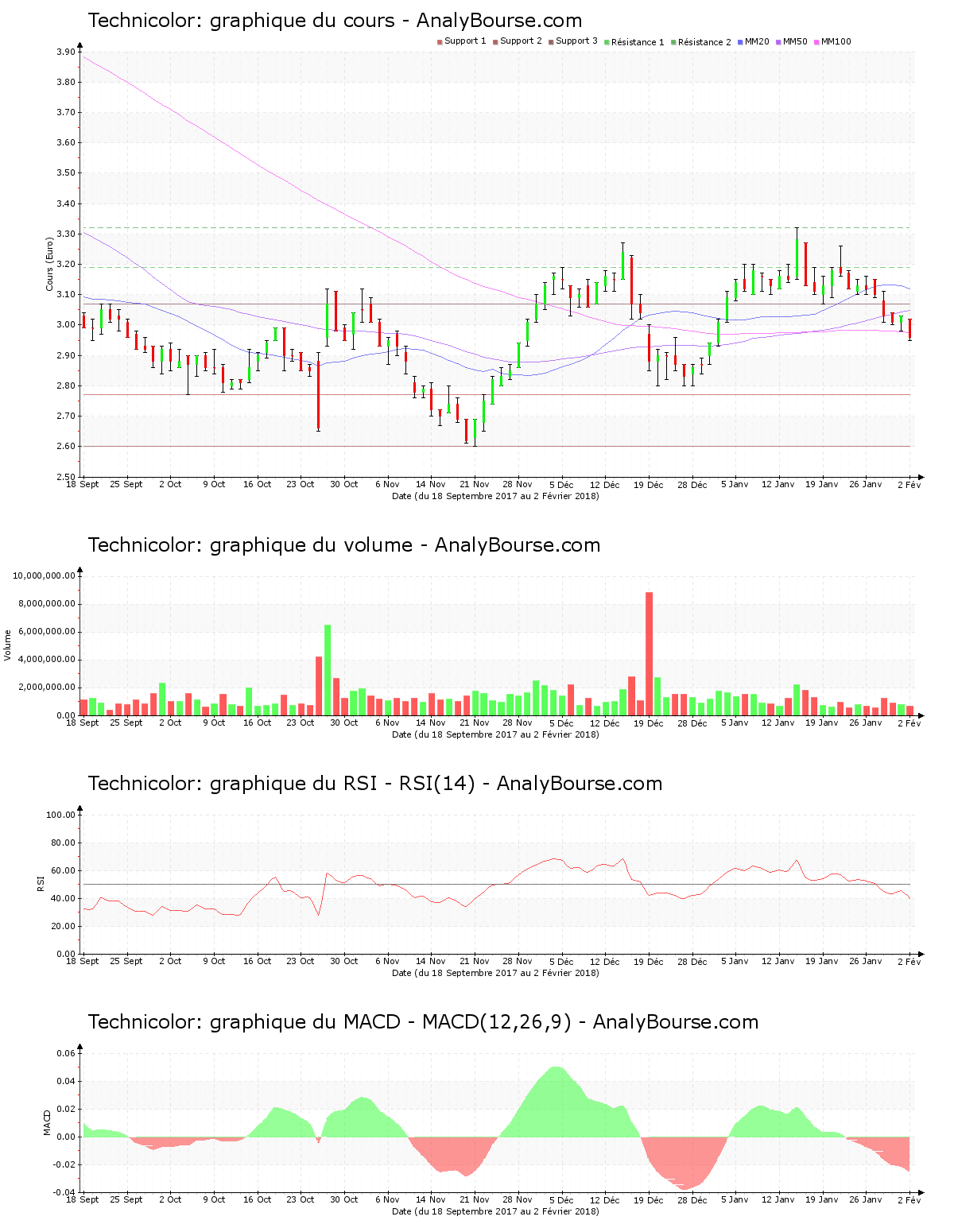Click the 100.00 RSI axis value
Image resolution: width=954 pixels, height=1232 pixels.
(61, 815)
